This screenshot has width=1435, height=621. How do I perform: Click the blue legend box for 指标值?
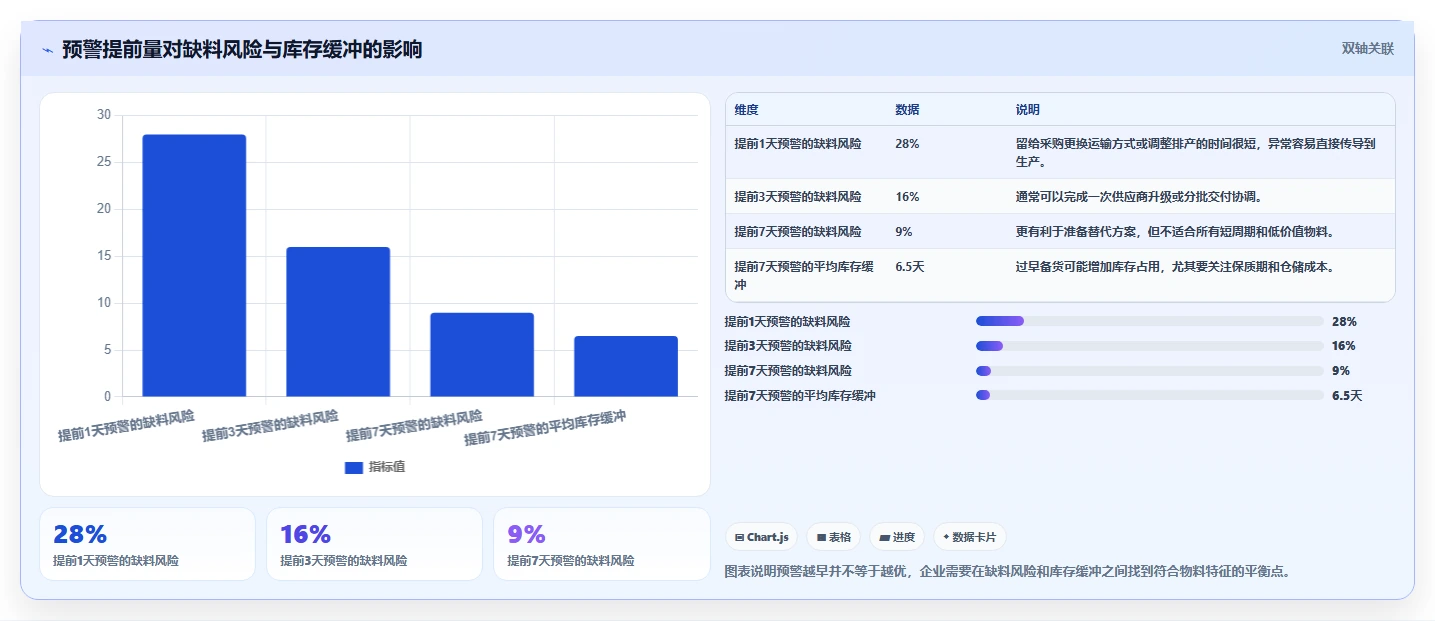click(354, 468)
